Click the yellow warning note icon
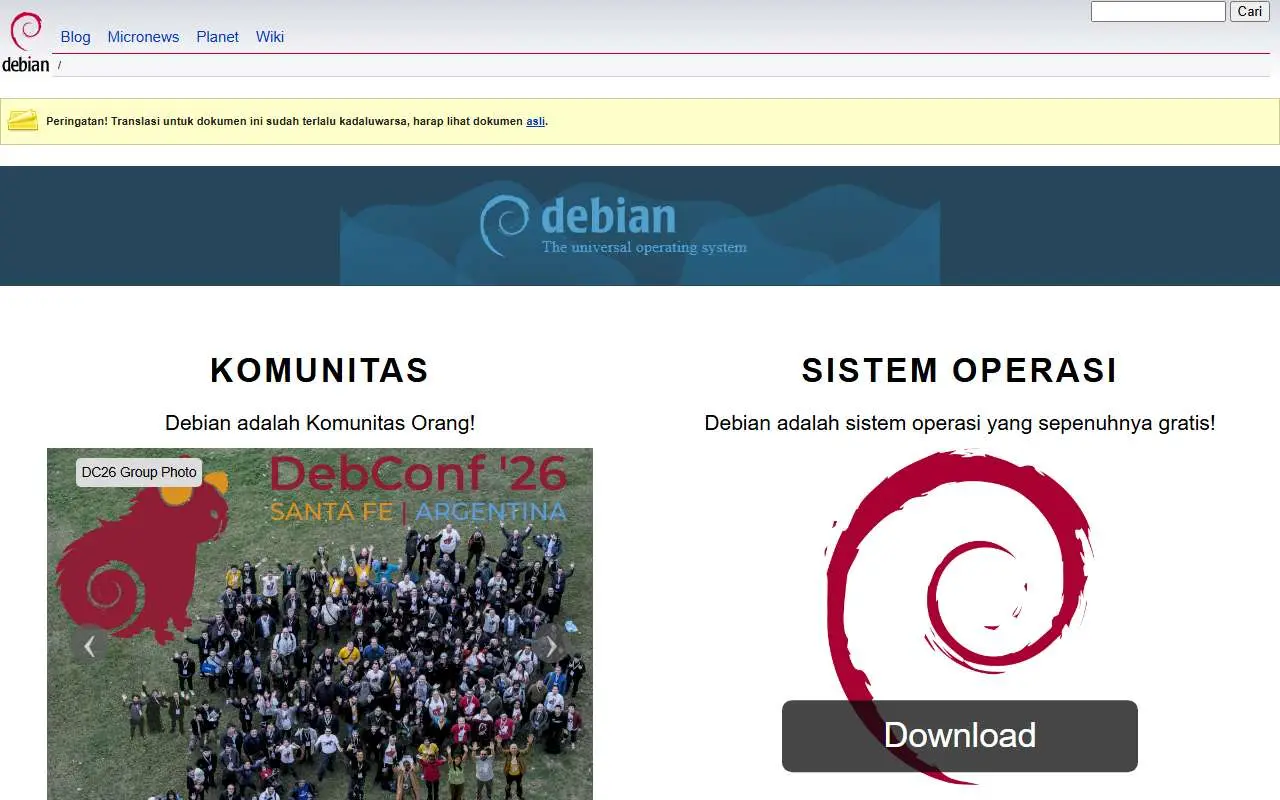This screenshot has width=1280, height=800. coord(23,121)
